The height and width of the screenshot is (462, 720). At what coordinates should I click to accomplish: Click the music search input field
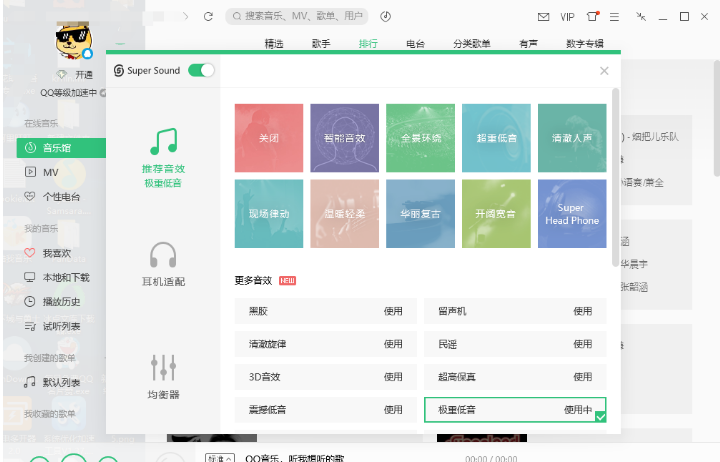297,17
